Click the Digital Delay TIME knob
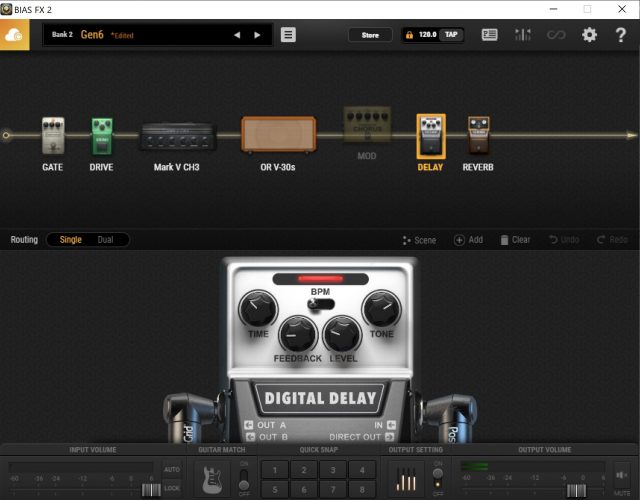This screenshot has width=640, height=500. pyautogui.click(x=258, y=309)
